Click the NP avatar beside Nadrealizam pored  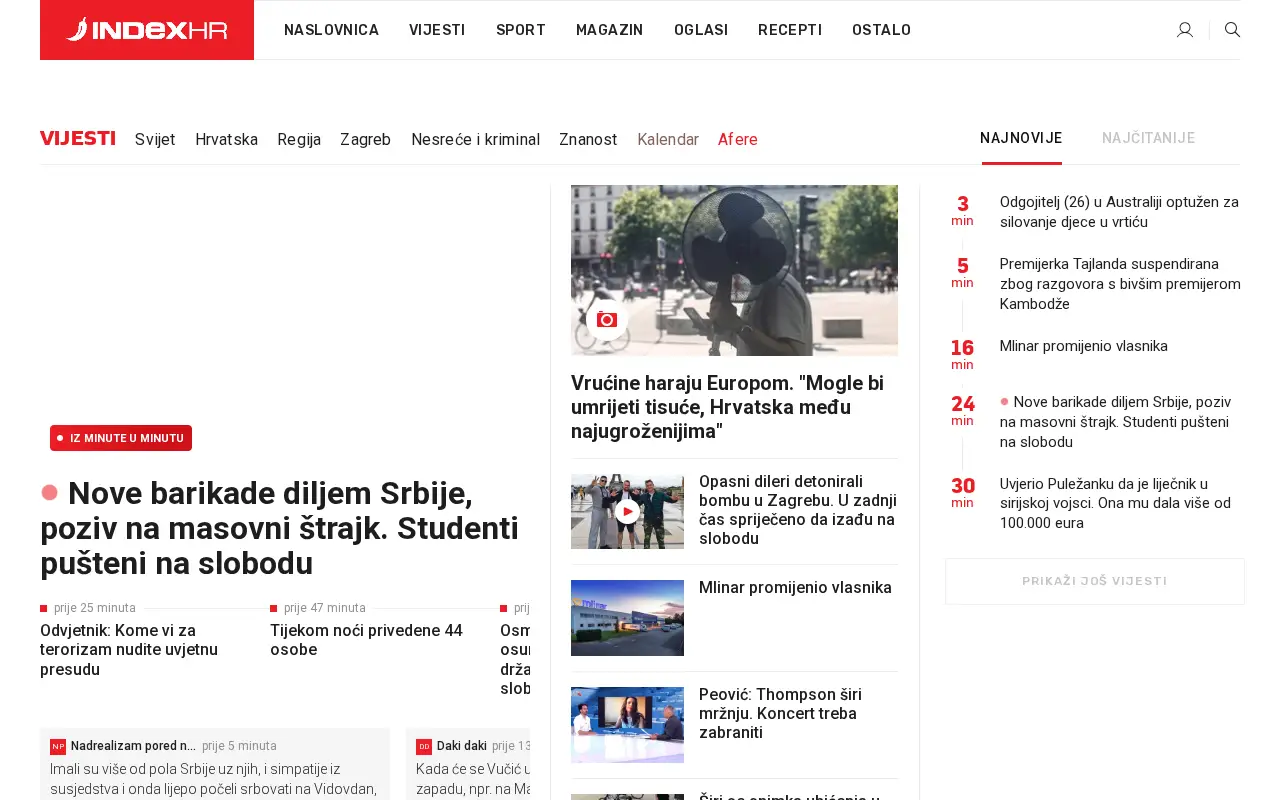click(x=58, y=747)
